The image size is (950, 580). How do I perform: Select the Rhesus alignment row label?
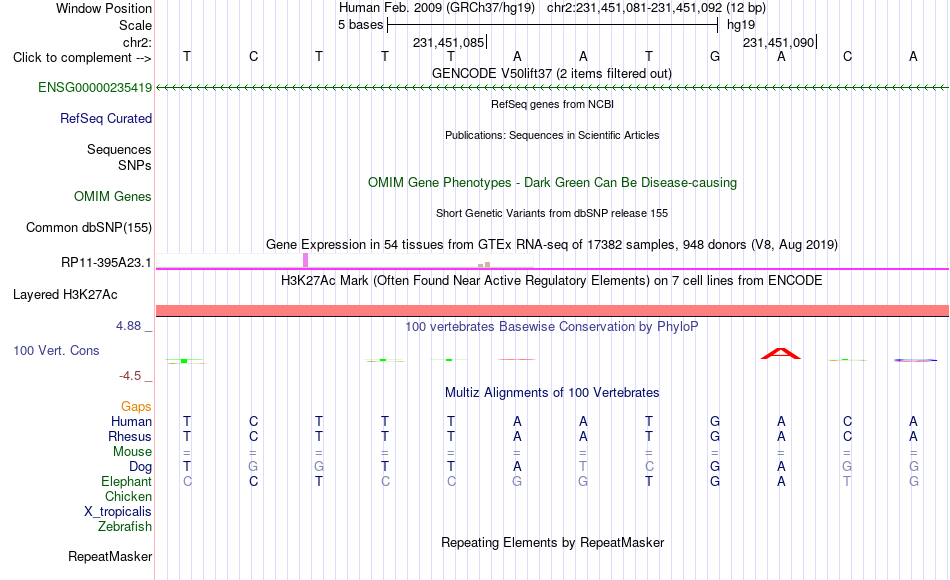(x=130, y=436)
